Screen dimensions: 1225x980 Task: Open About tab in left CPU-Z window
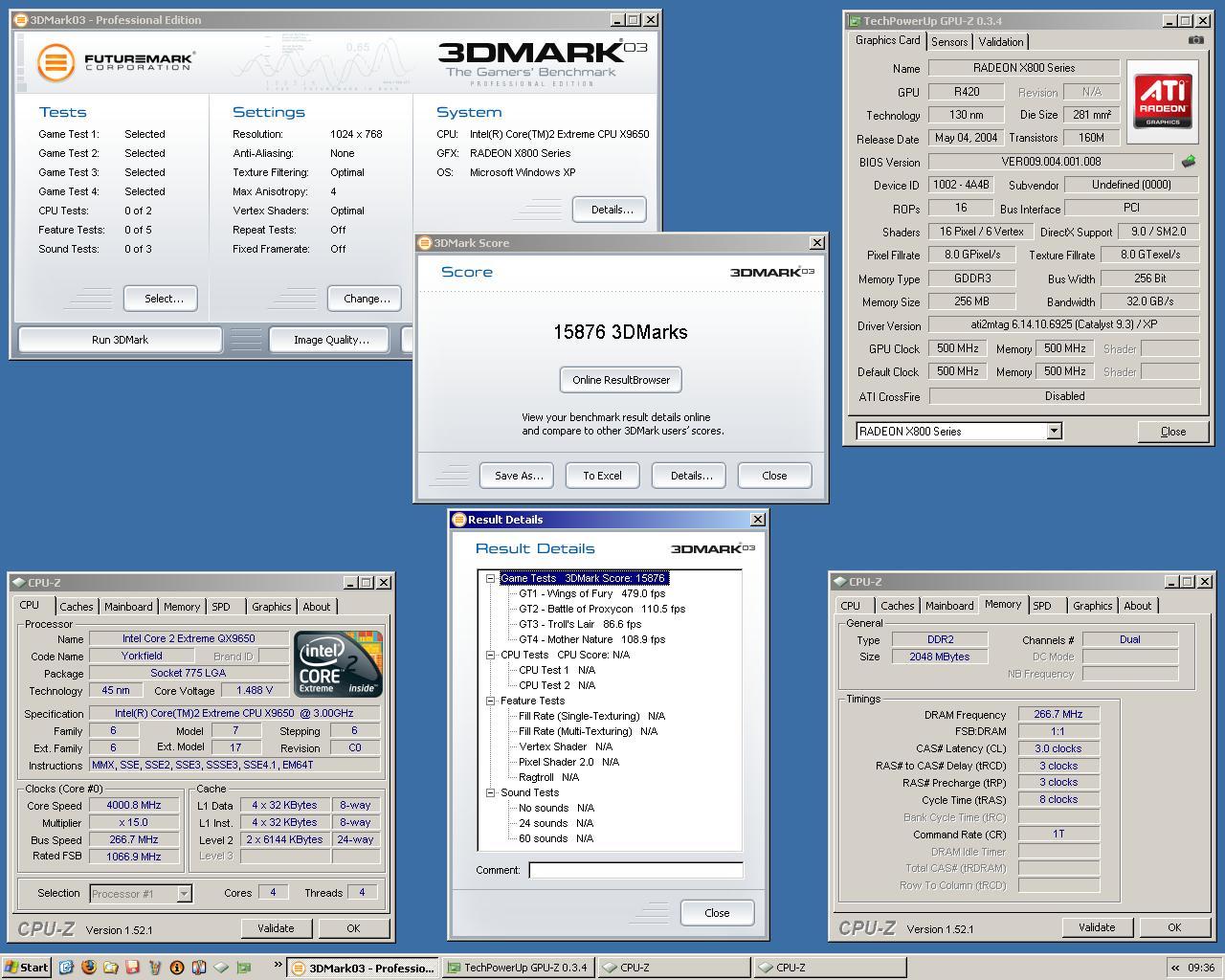(317, 607)
